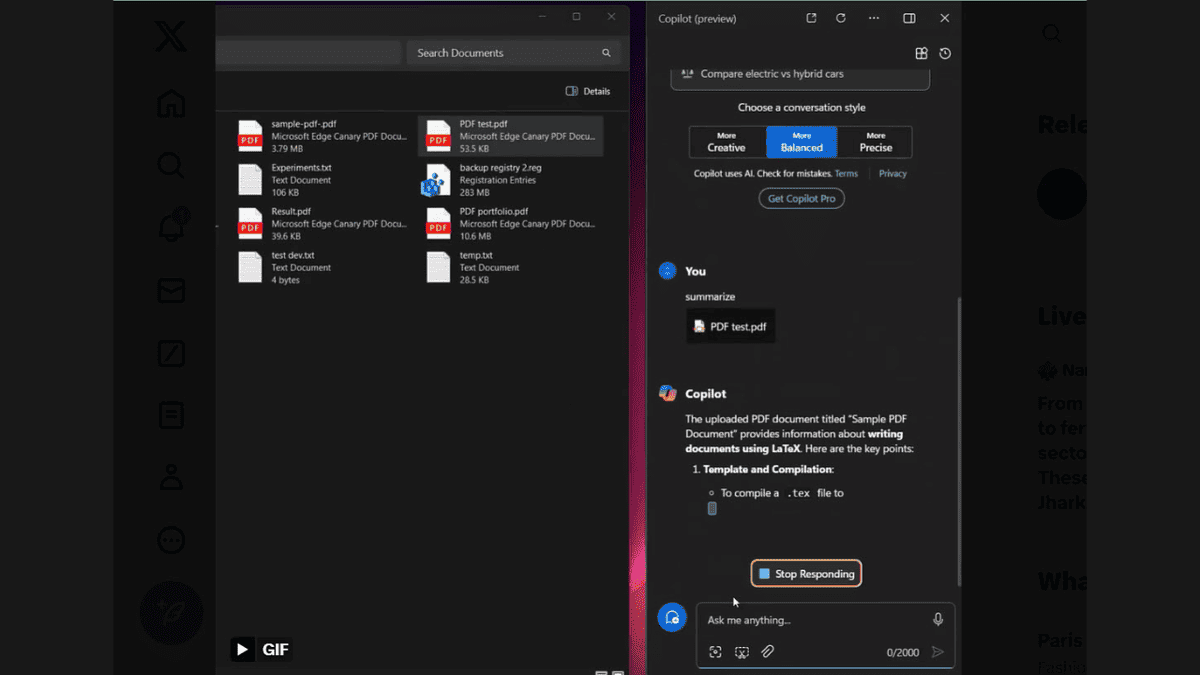Open the Grok slash icon in X sidebar

coord(171,353)
